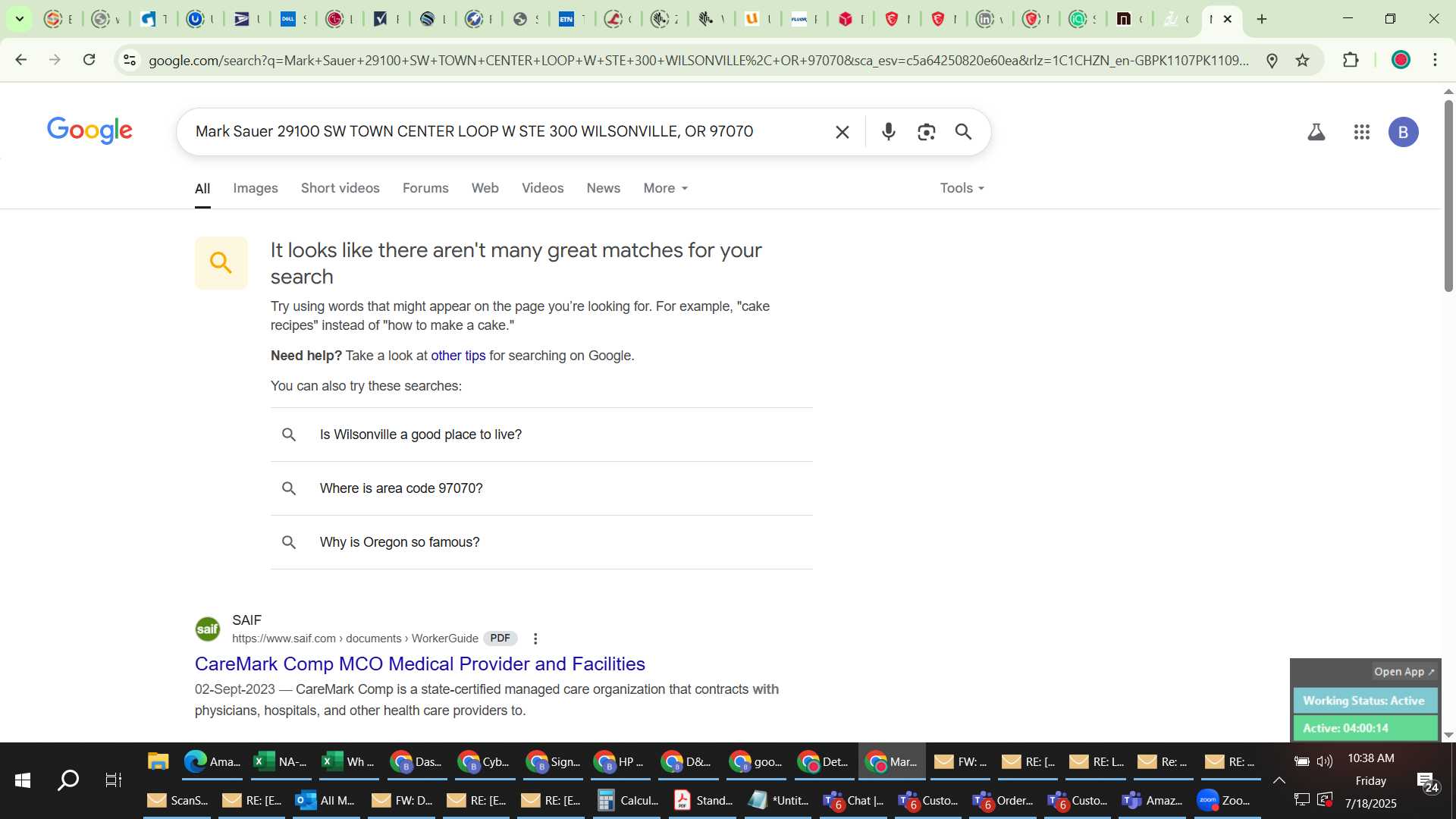Open Chrome extensions puzzle icon
1456x819 pixels.
(1351, 60)
